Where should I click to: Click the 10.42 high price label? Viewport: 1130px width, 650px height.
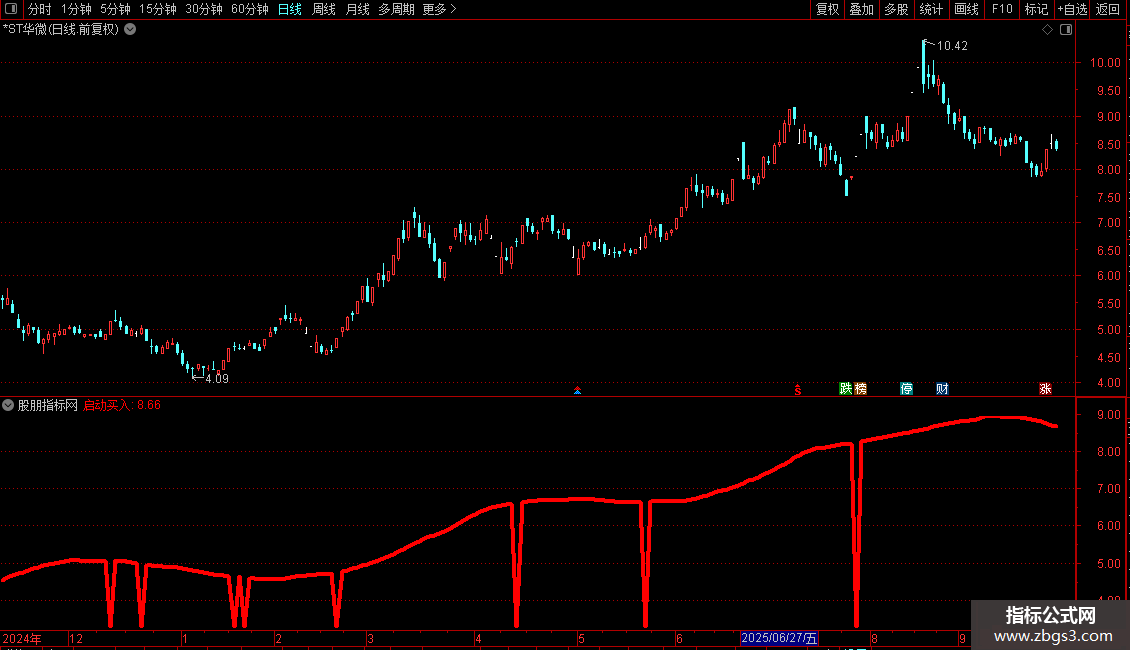pos(952,46)
